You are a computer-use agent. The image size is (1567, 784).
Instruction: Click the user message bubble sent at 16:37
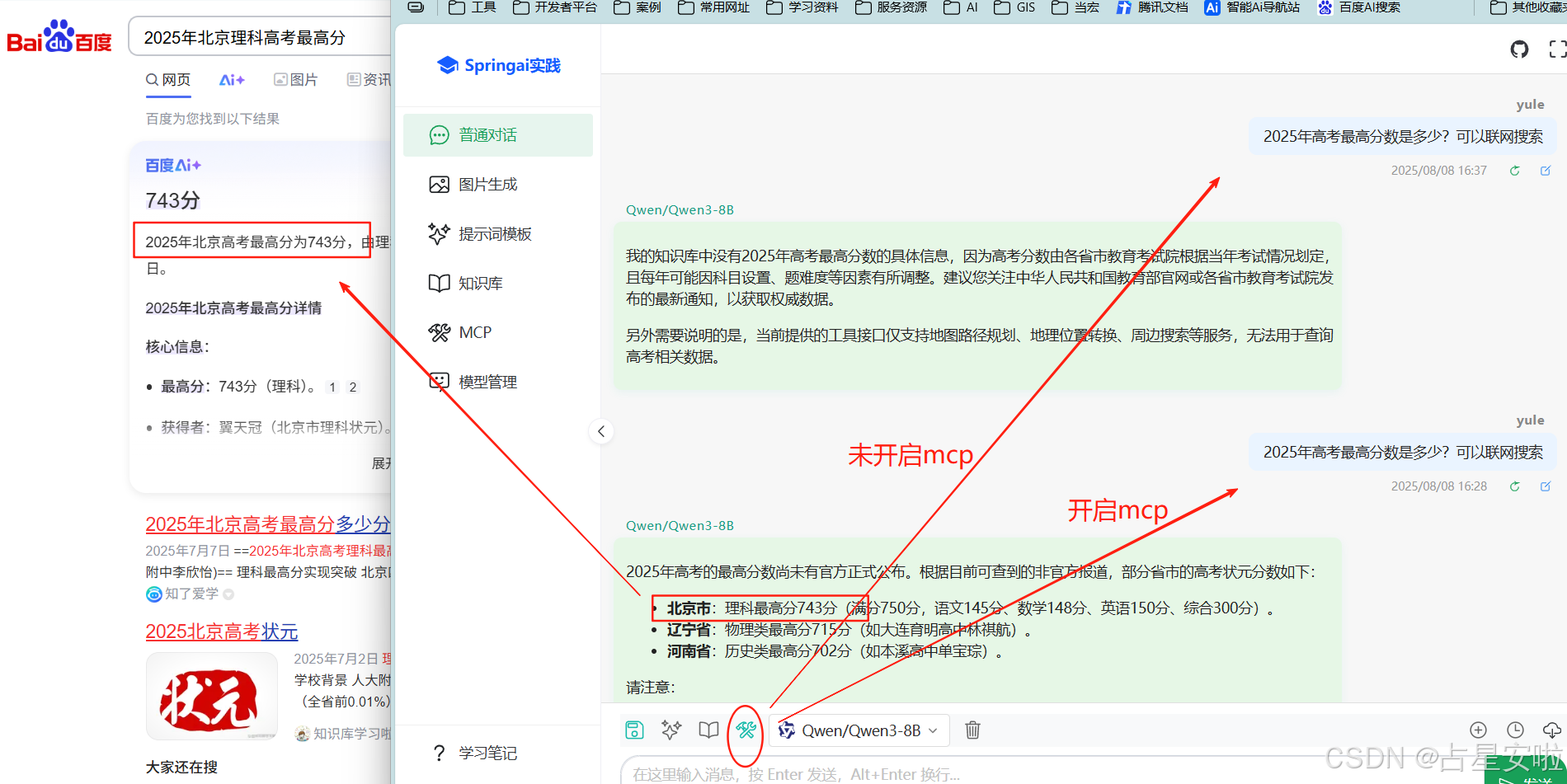[1403, 136]
